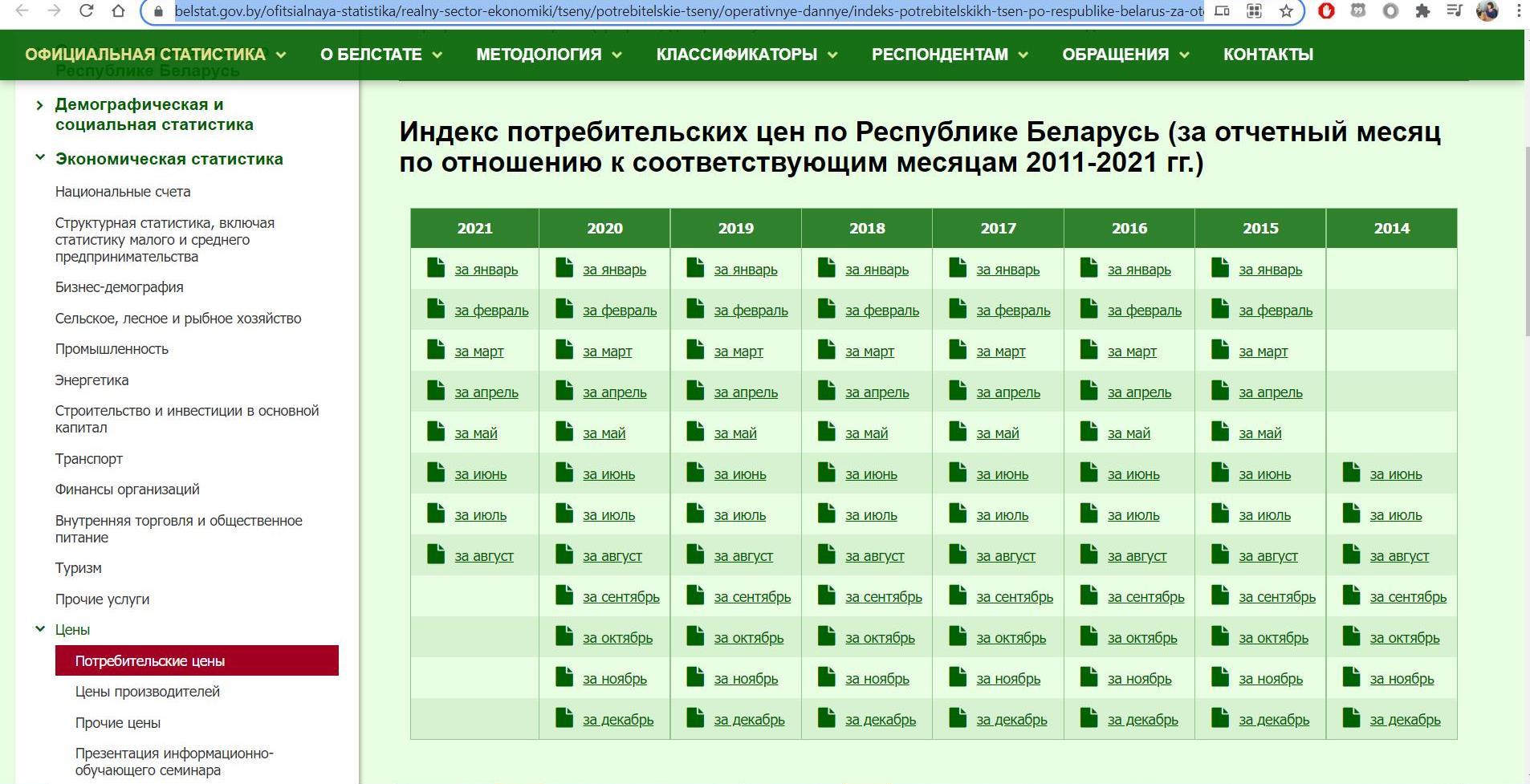Screen dimensions: 1530x784
Task: Open the 2014 за декабрь link
Action: click(1405, 720)
